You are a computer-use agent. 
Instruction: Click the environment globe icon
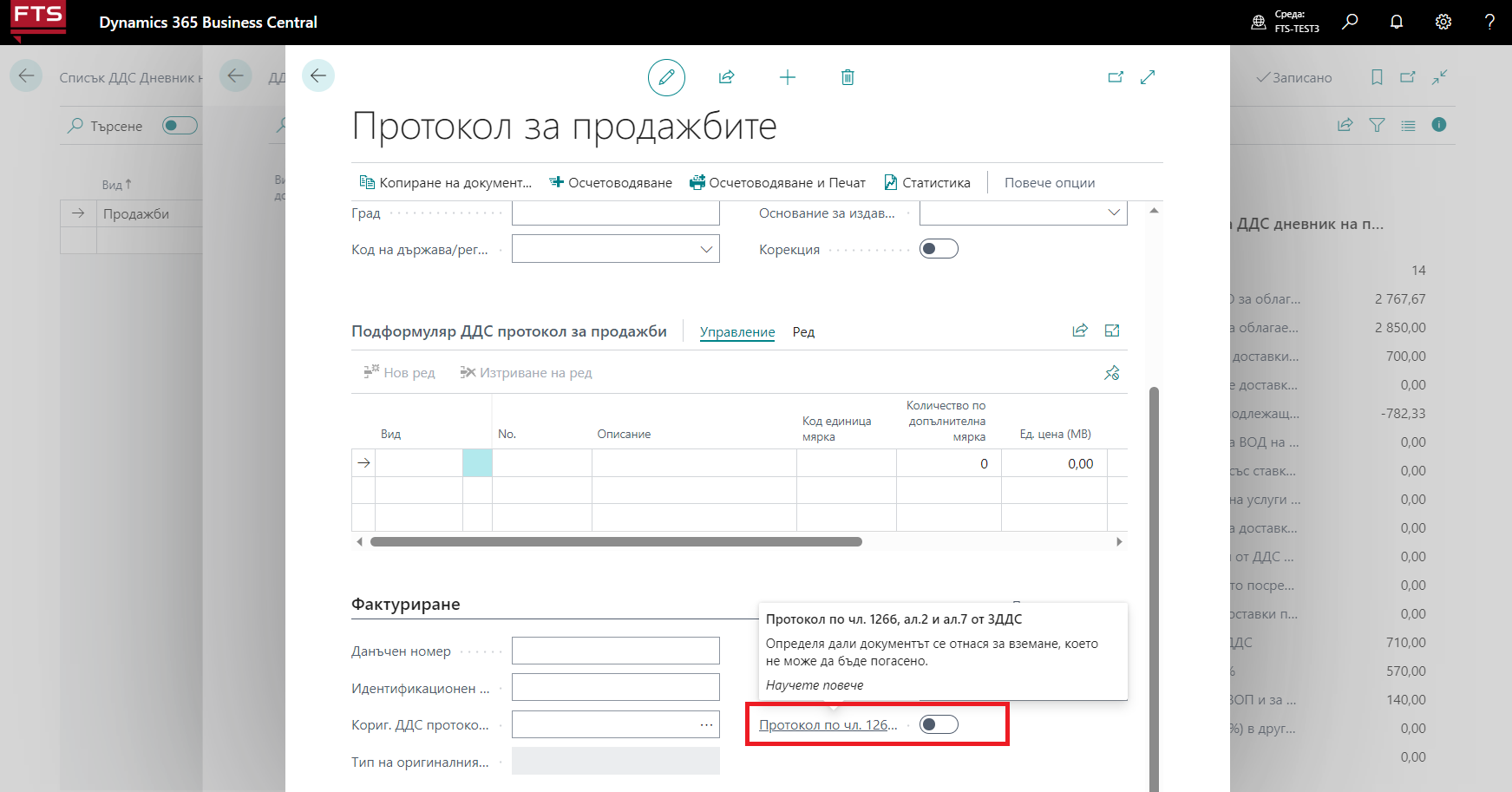coord(1259,22)
